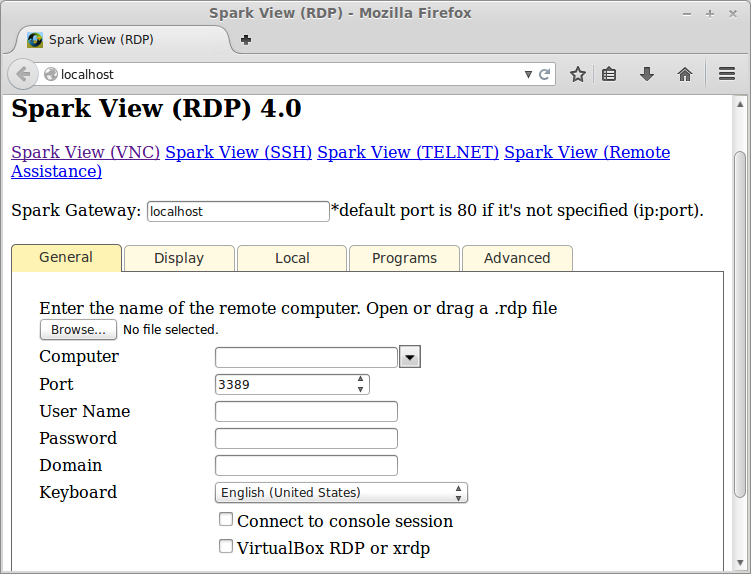The width and height of the screenshot is (751, 574).
Task: Open the bookmarks list icon
Action: (609, 74)
